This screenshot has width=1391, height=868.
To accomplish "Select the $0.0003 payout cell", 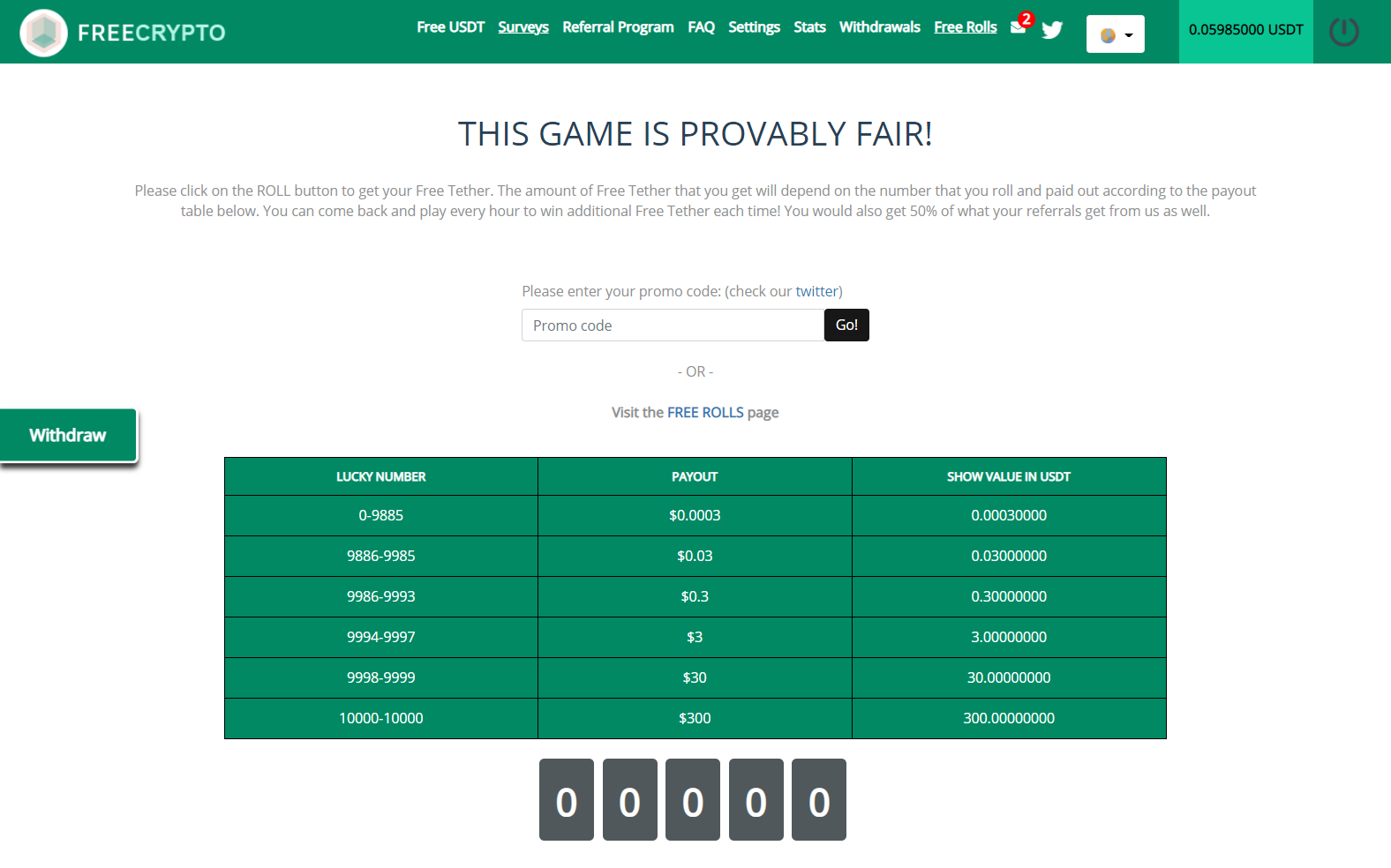I will (695, 515).
